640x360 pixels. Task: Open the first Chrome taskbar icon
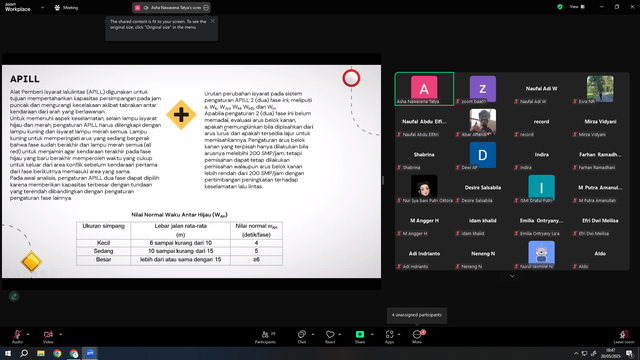[57, 353]
